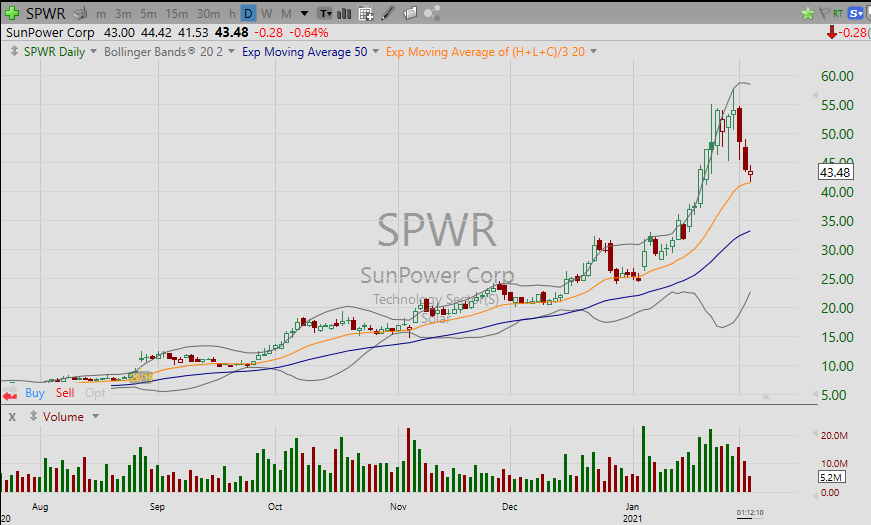Click the bold last price 43.48
This screenshot has height=525, width=871.
click(x=232, y=33)
